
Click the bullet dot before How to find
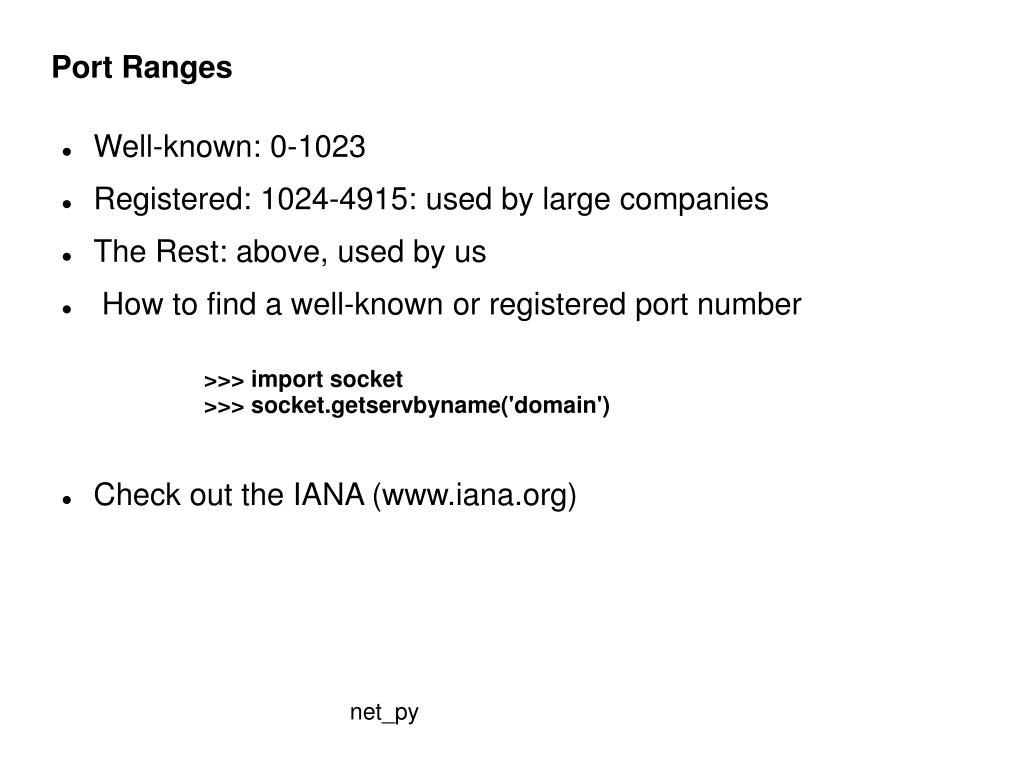coord(66,310)
